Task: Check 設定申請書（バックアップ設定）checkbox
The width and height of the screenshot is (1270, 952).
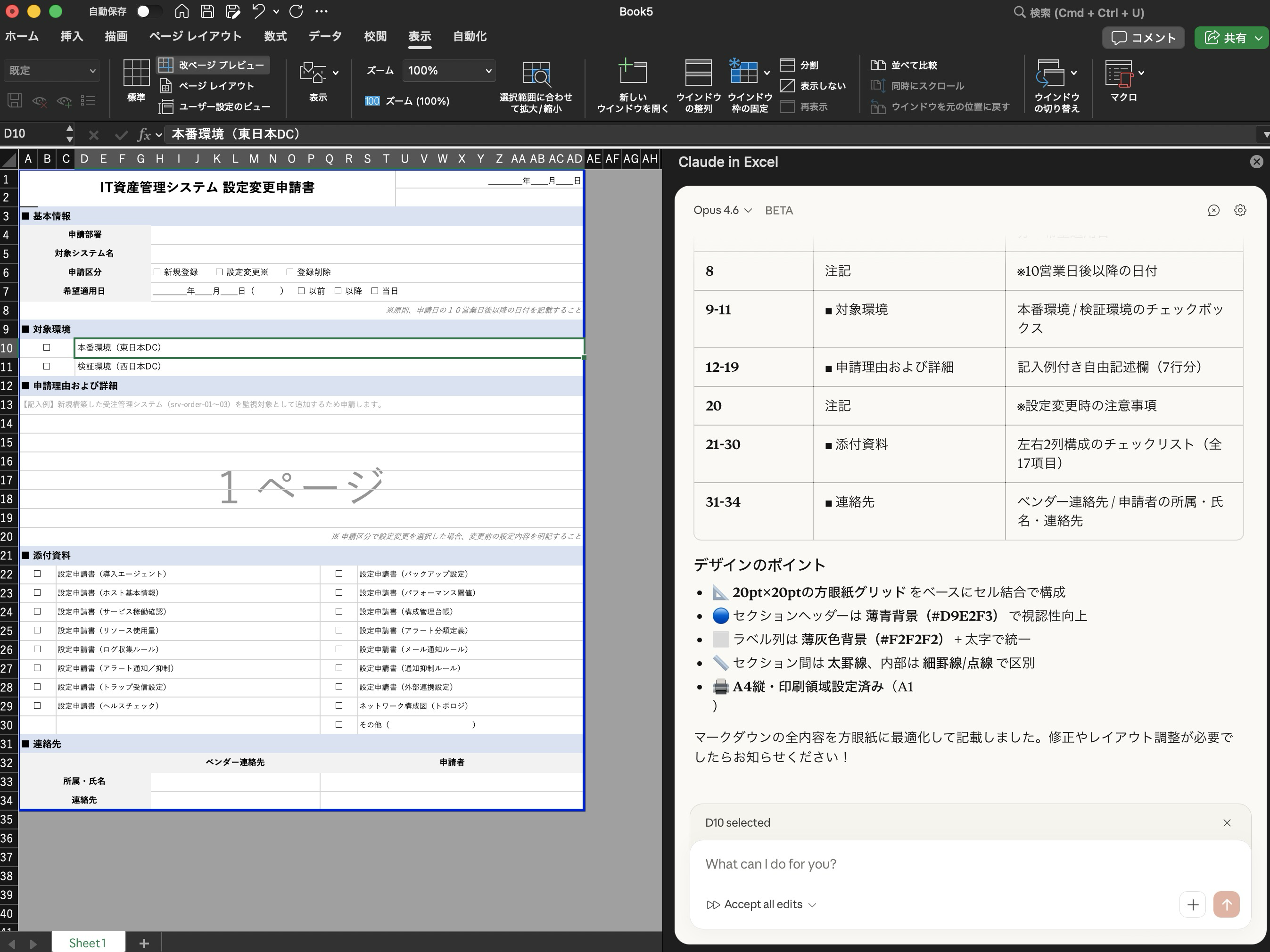Action: 338,574
